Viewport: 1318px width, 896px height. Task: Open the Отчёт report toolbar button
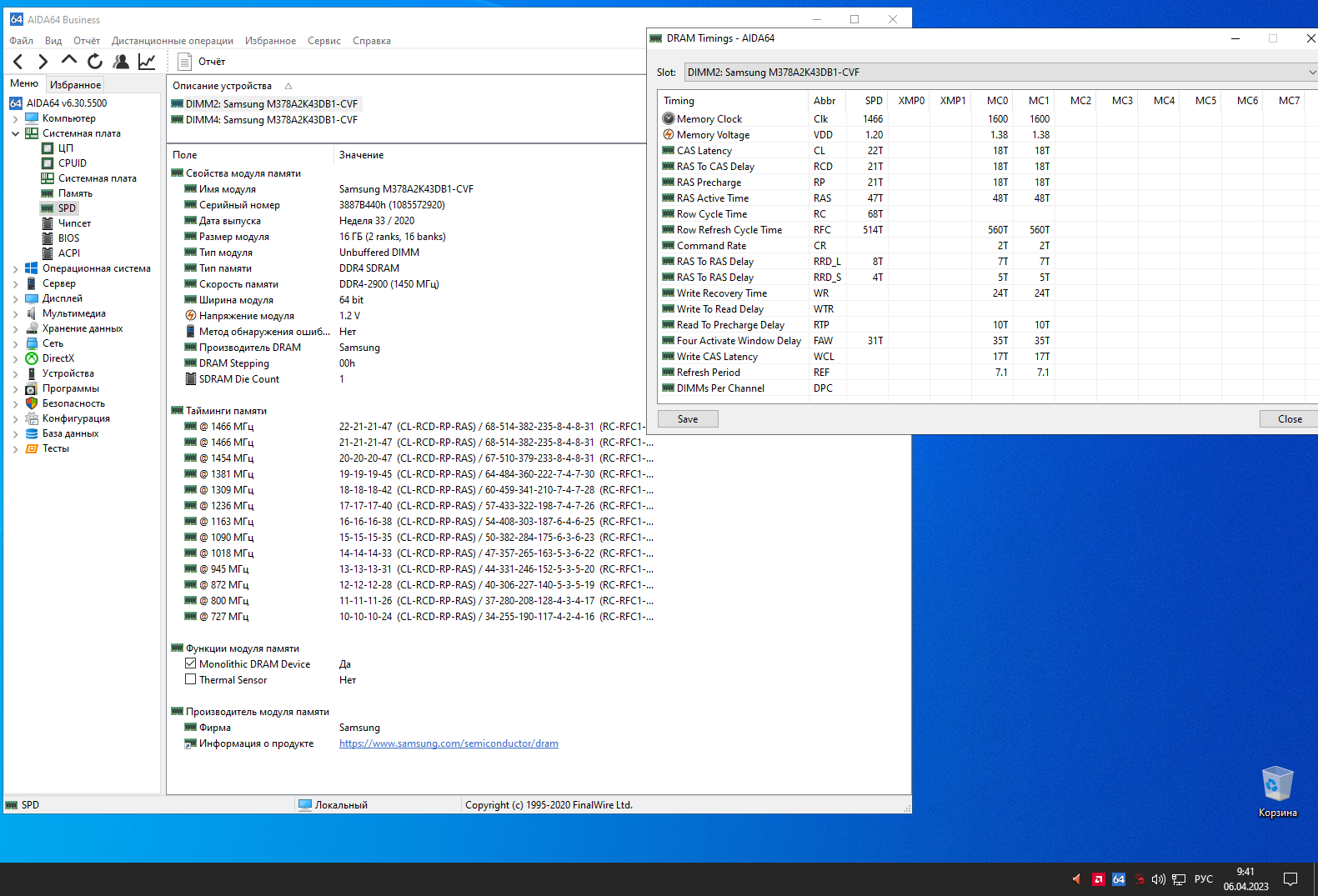[202, 61]
